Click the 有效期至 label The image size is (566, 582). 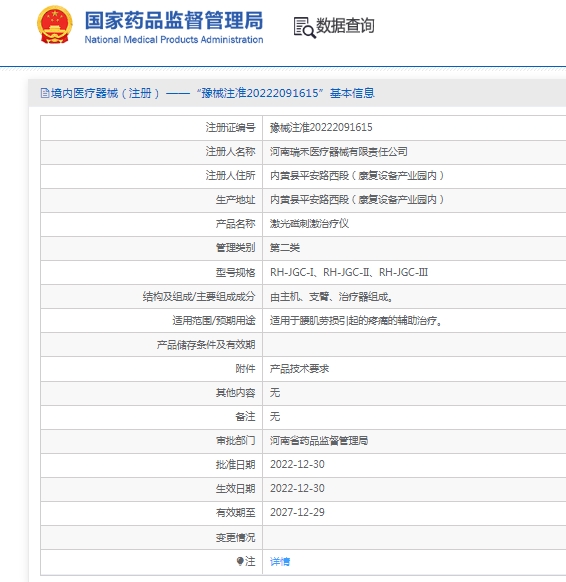click(235, 513)
